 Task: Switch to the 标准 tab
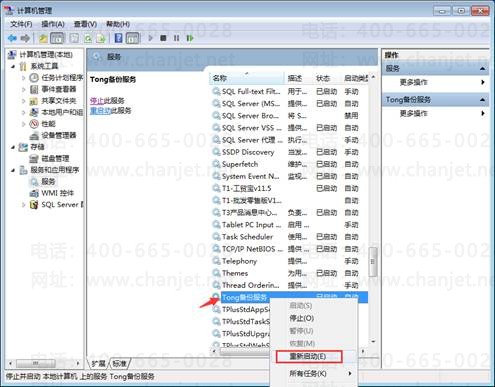coord(120,363)
